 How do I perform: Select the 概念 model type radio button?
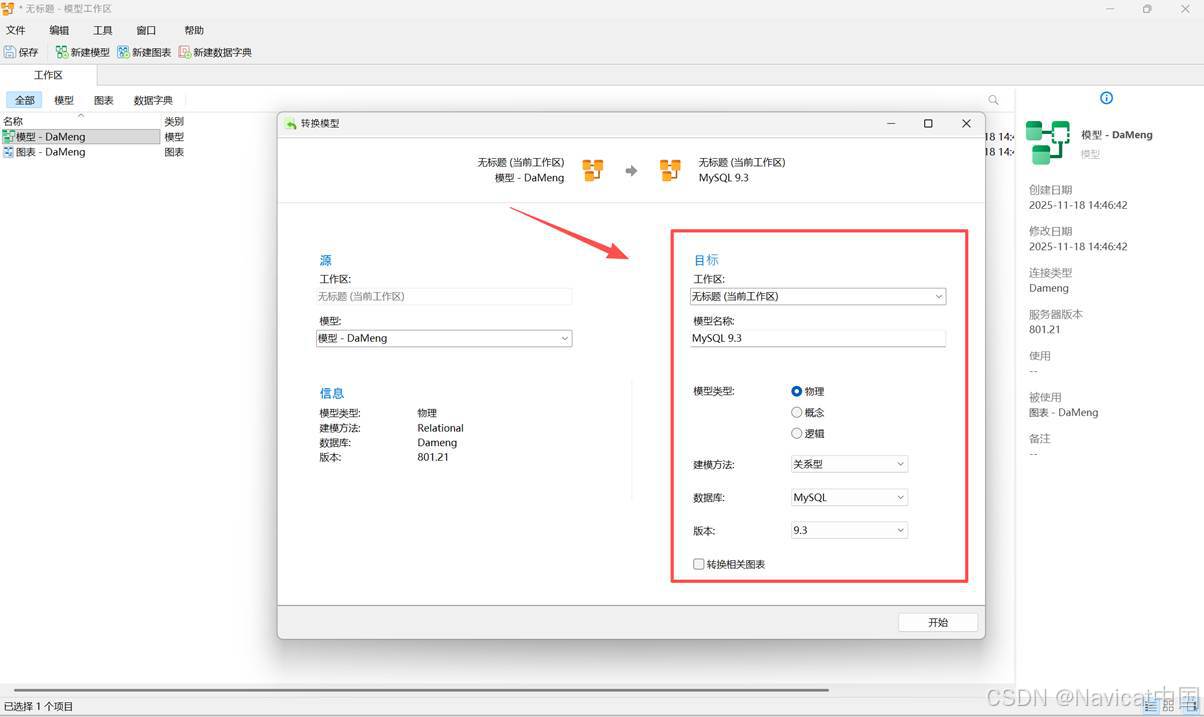coord(797,412)
